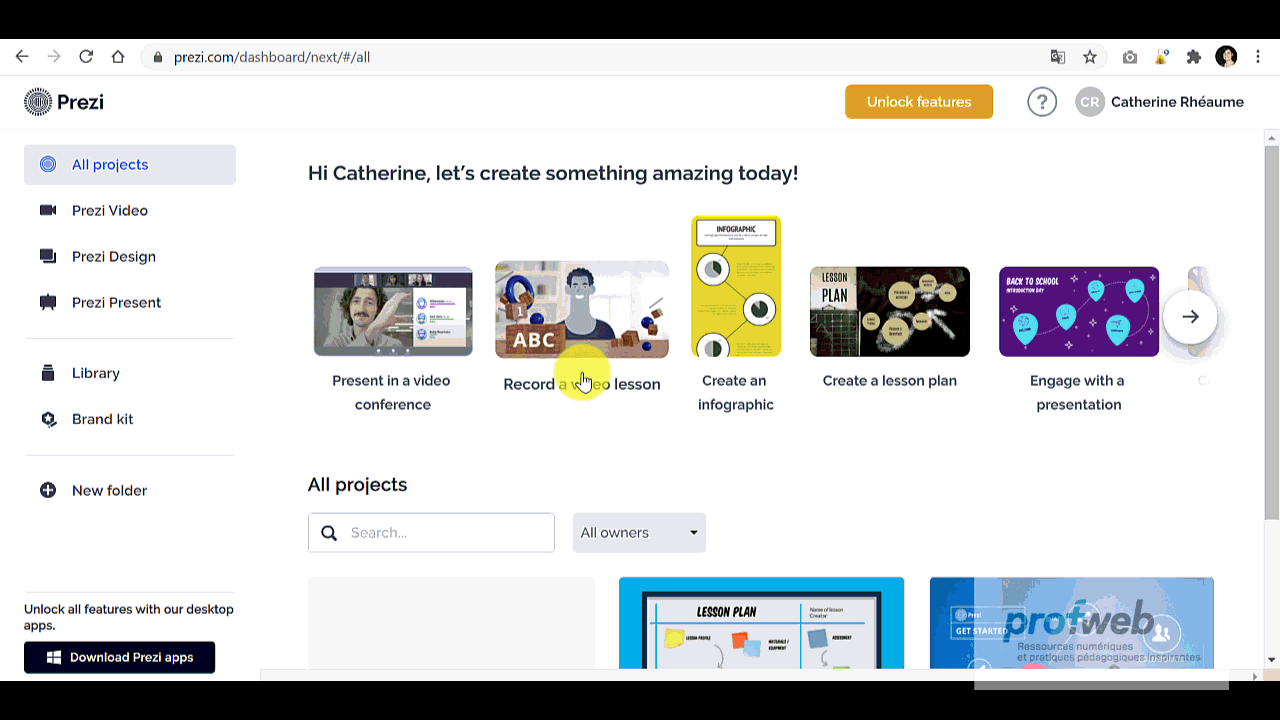Expand the All owners dropdown
The height and width of the screenshot is (720, 1280).
tap(639, 533)
